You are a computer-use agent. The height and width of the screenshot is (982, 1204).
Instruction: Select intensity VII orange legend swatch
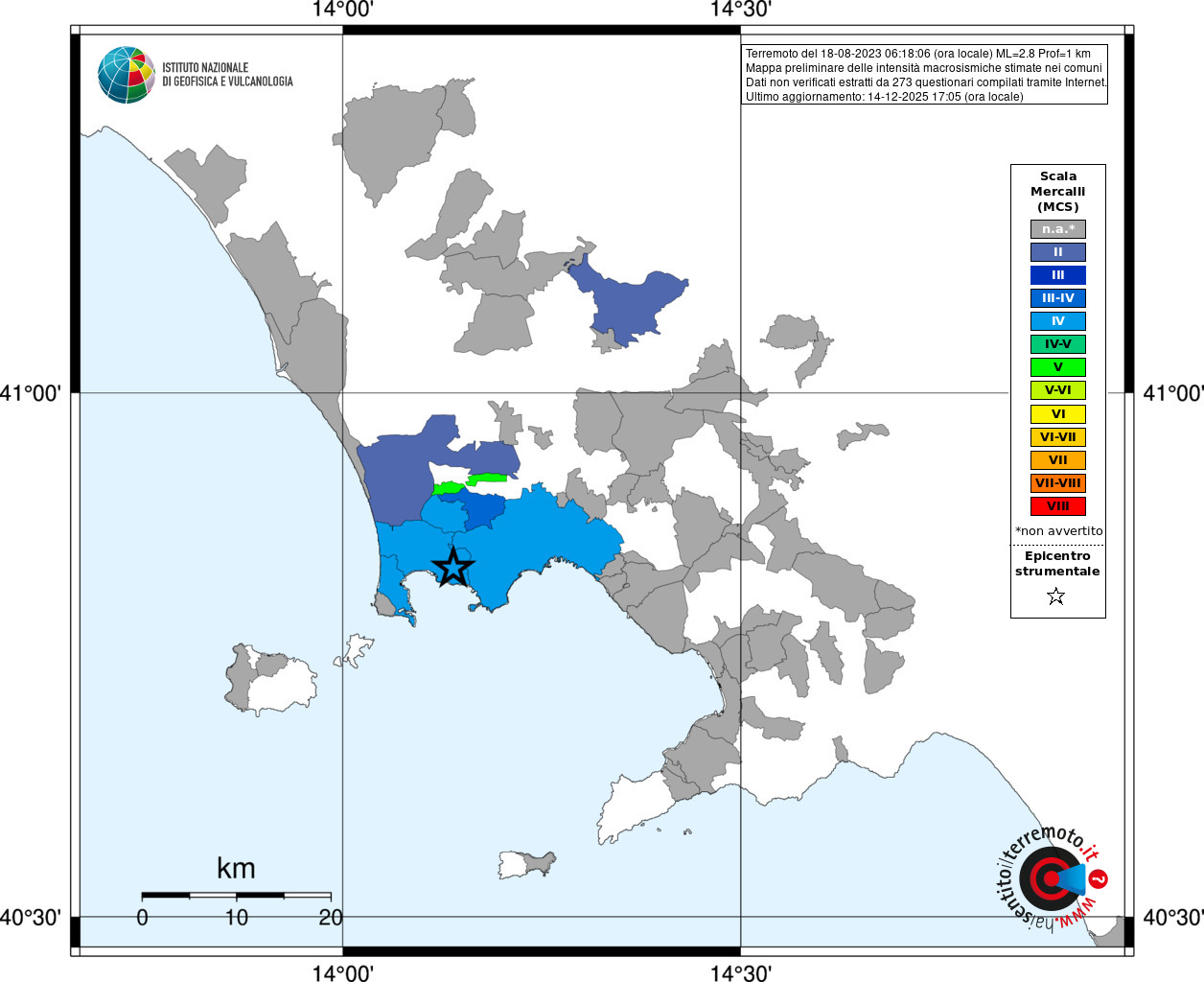click(x=1058, y=460)
